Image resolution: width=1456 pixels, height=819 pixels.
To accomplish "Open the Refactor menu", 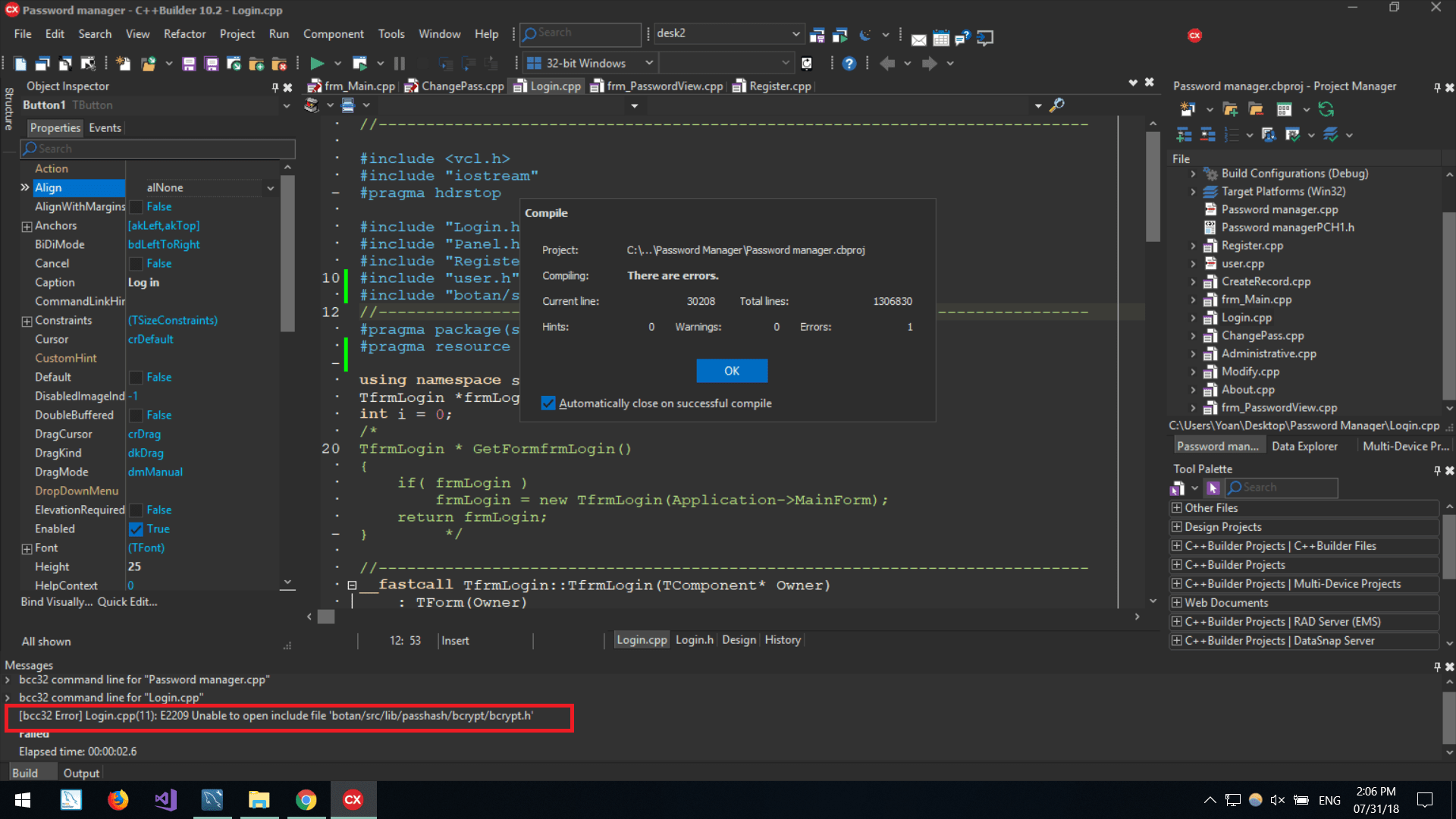I will 185,34.
